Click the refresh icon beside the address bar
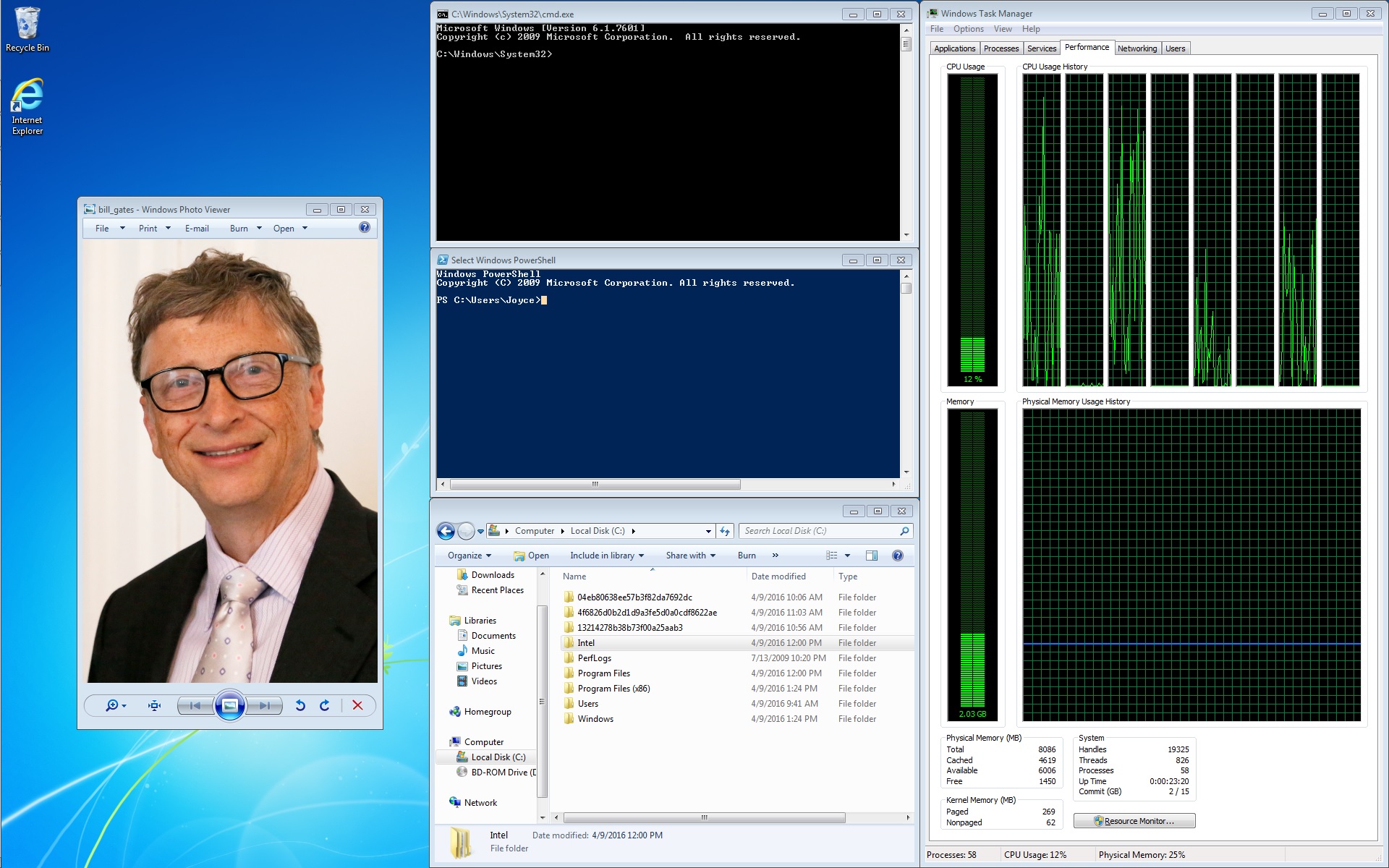Viewport: 1389px width, 868px height. point(725,531)
